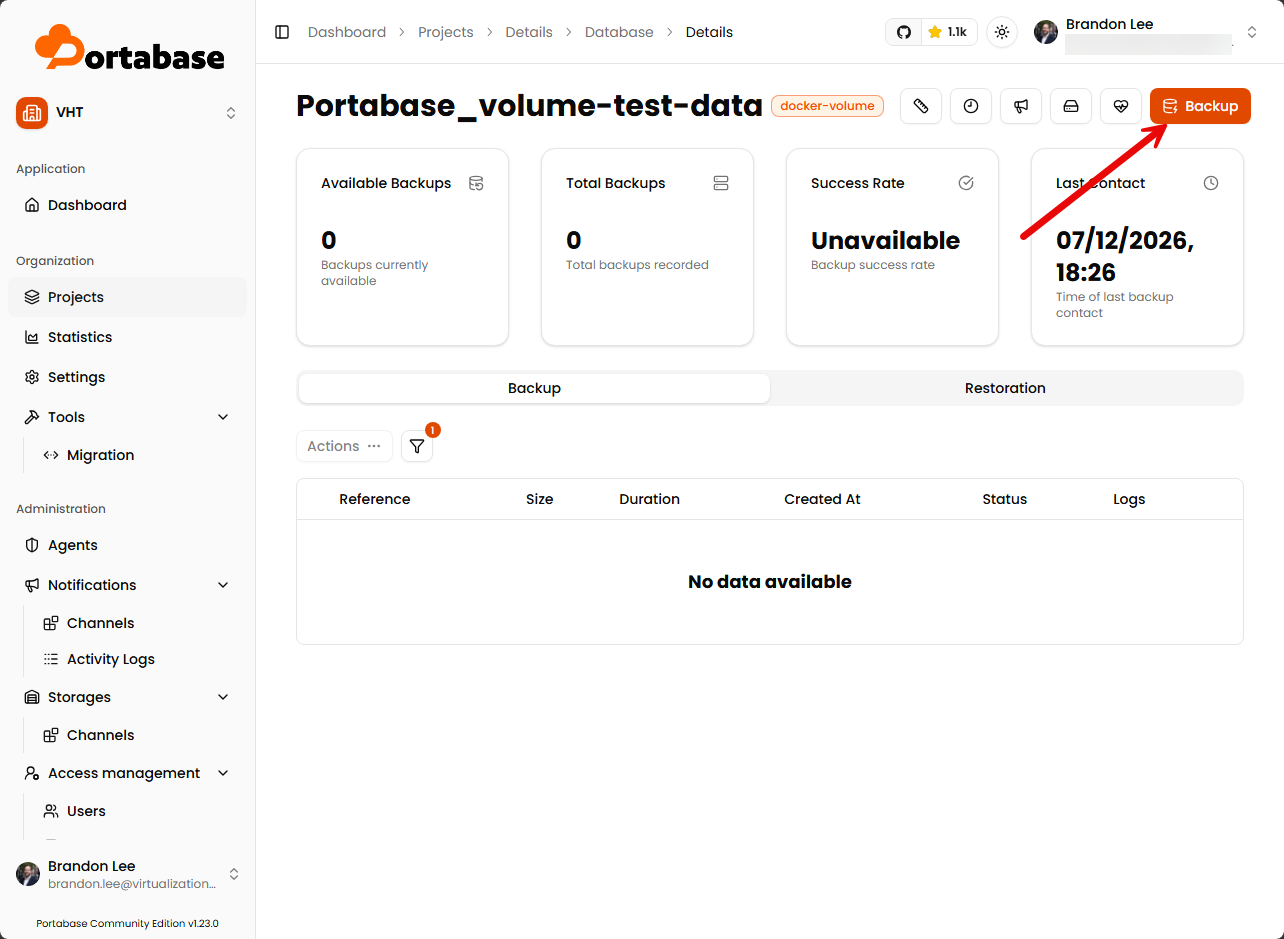This screenshot has width=1284, height=939.
Task: Open the Actions menu button
Action: coord(344,446)
